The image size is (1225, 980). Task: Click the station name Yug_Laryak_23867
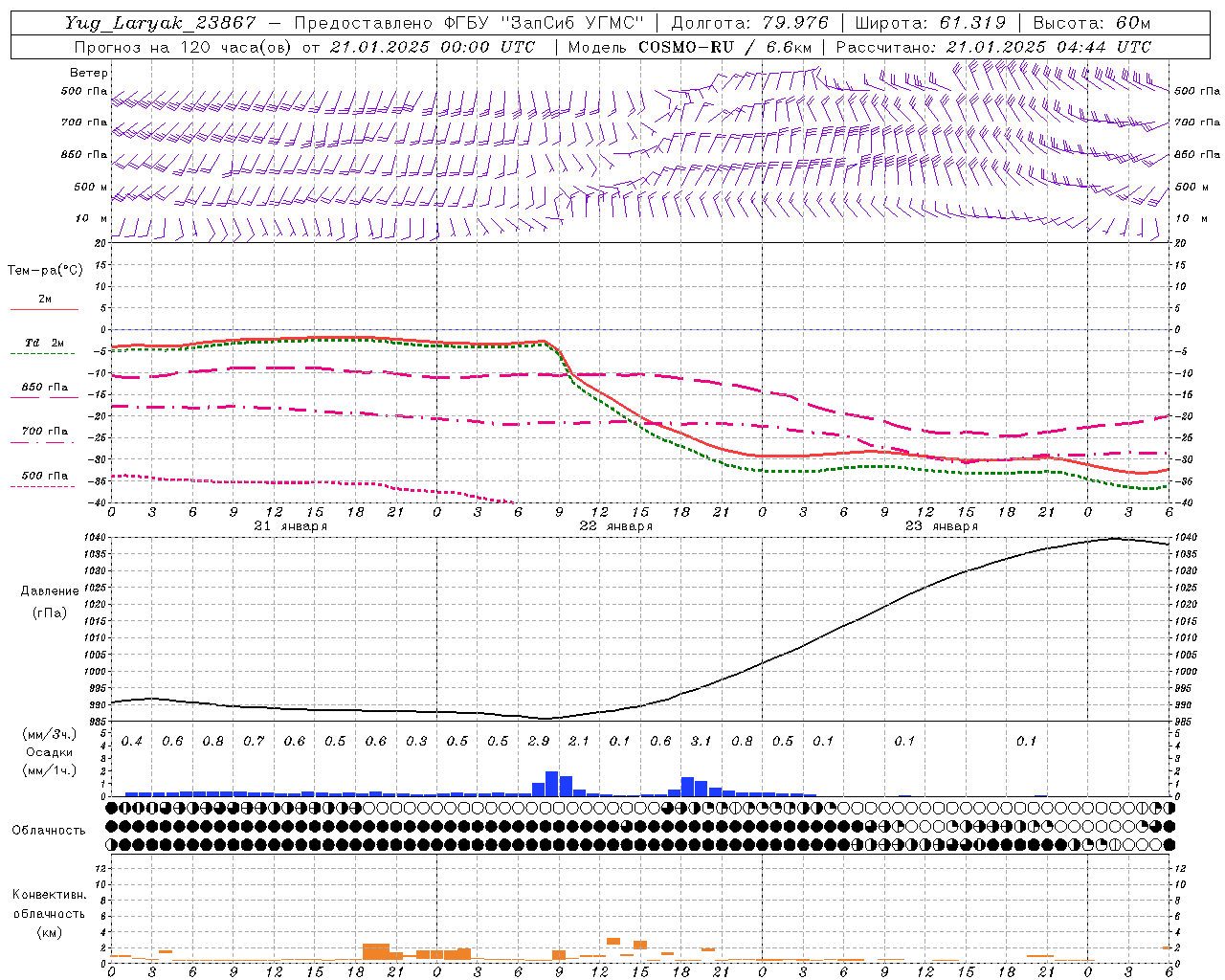[x=161, y=24]
